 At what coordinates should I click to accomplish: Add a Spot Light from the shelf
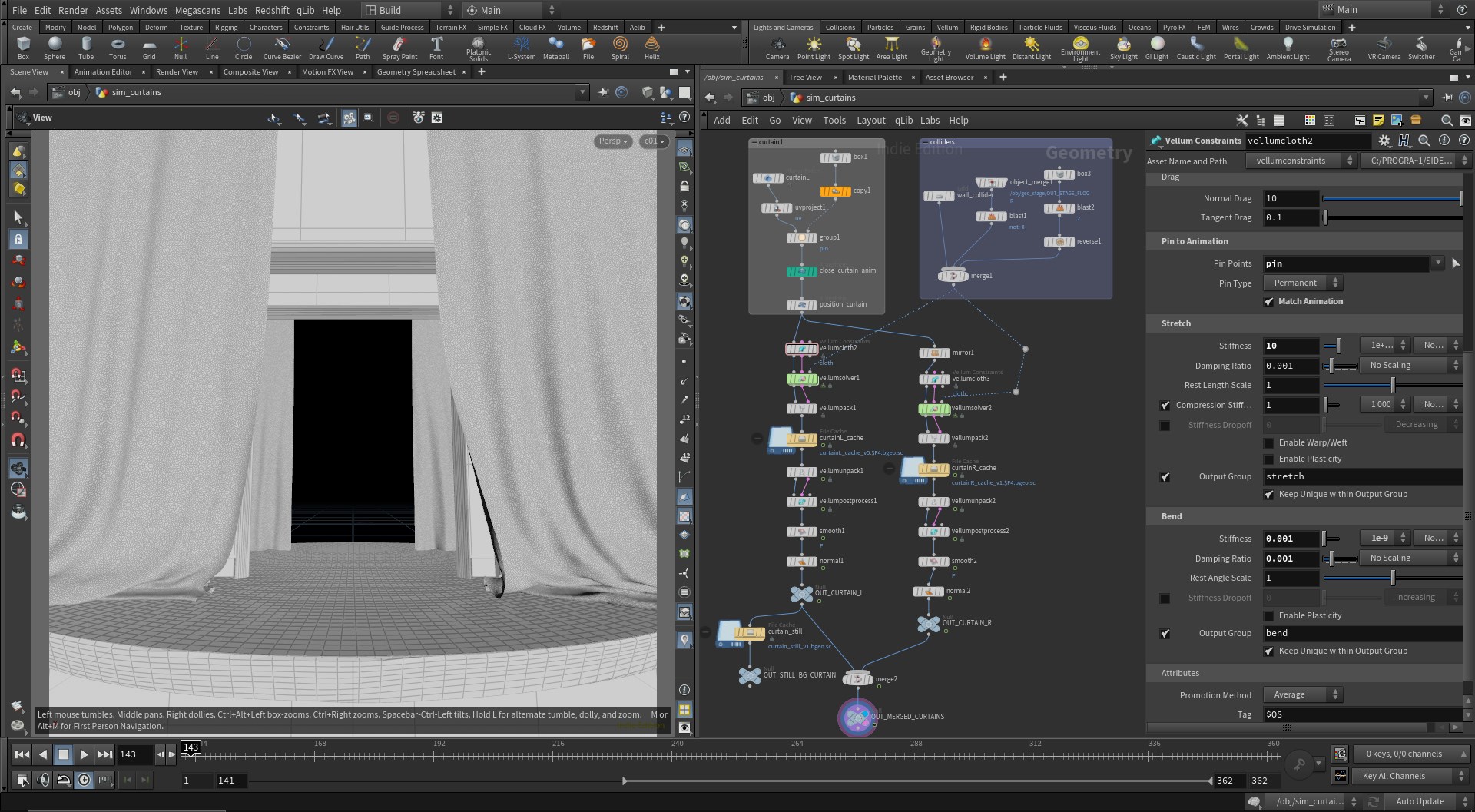853,48
